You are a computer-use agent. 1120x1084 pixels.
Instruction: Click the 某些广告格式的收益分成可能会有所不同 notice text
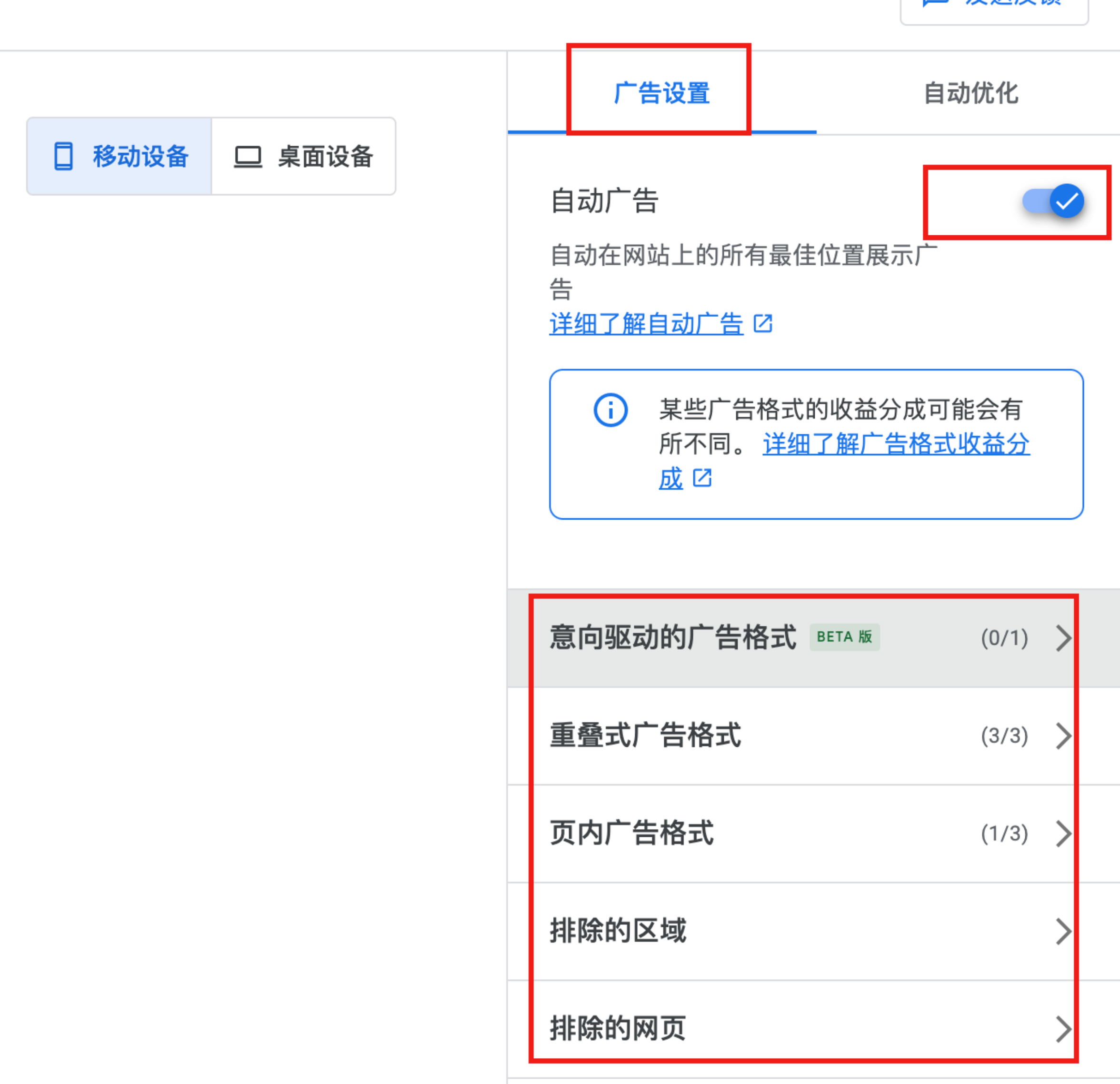tap(840, 426)
